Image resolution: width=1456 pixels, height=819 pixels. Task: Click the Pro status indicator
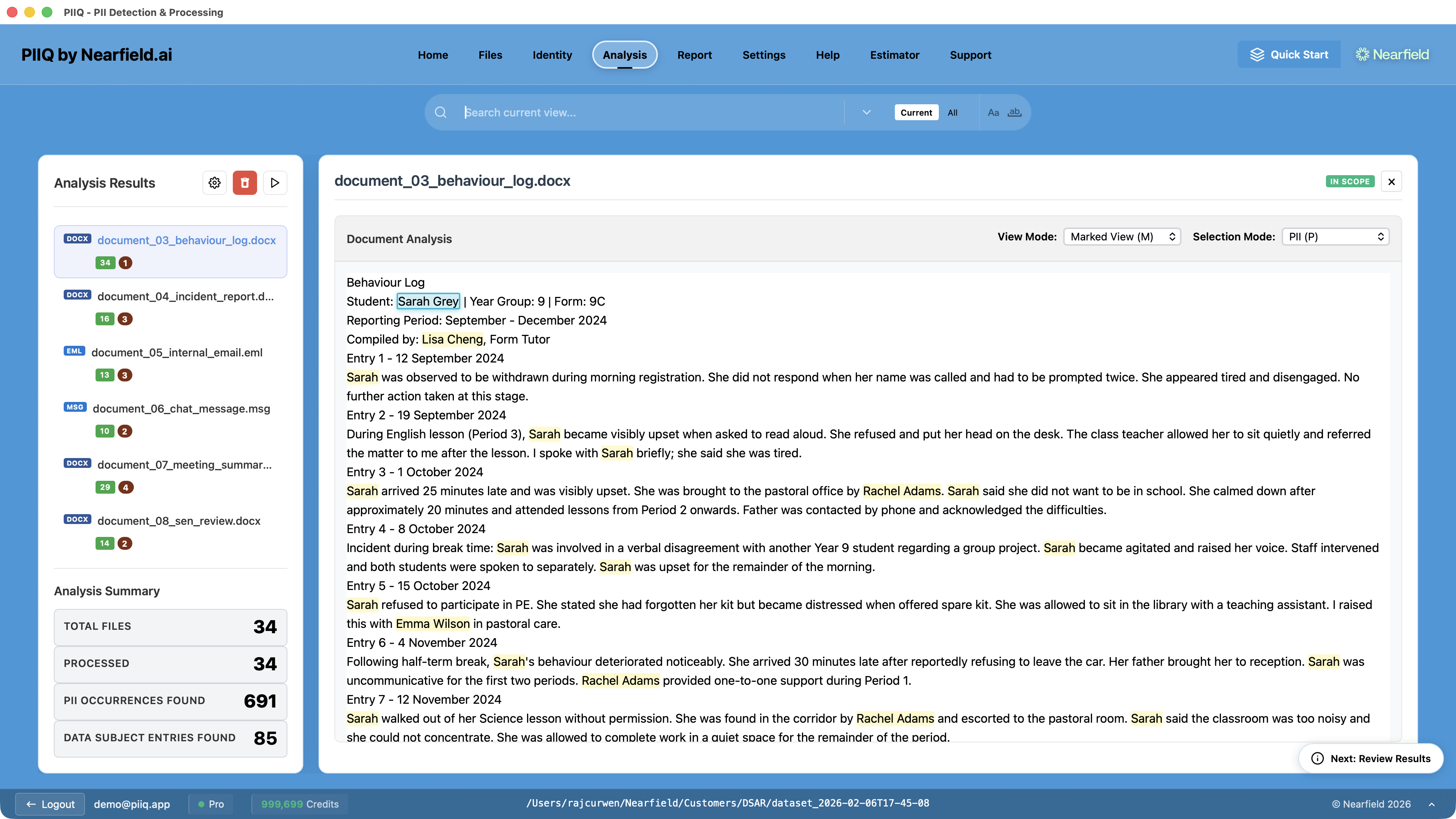[x=210, y=804]
